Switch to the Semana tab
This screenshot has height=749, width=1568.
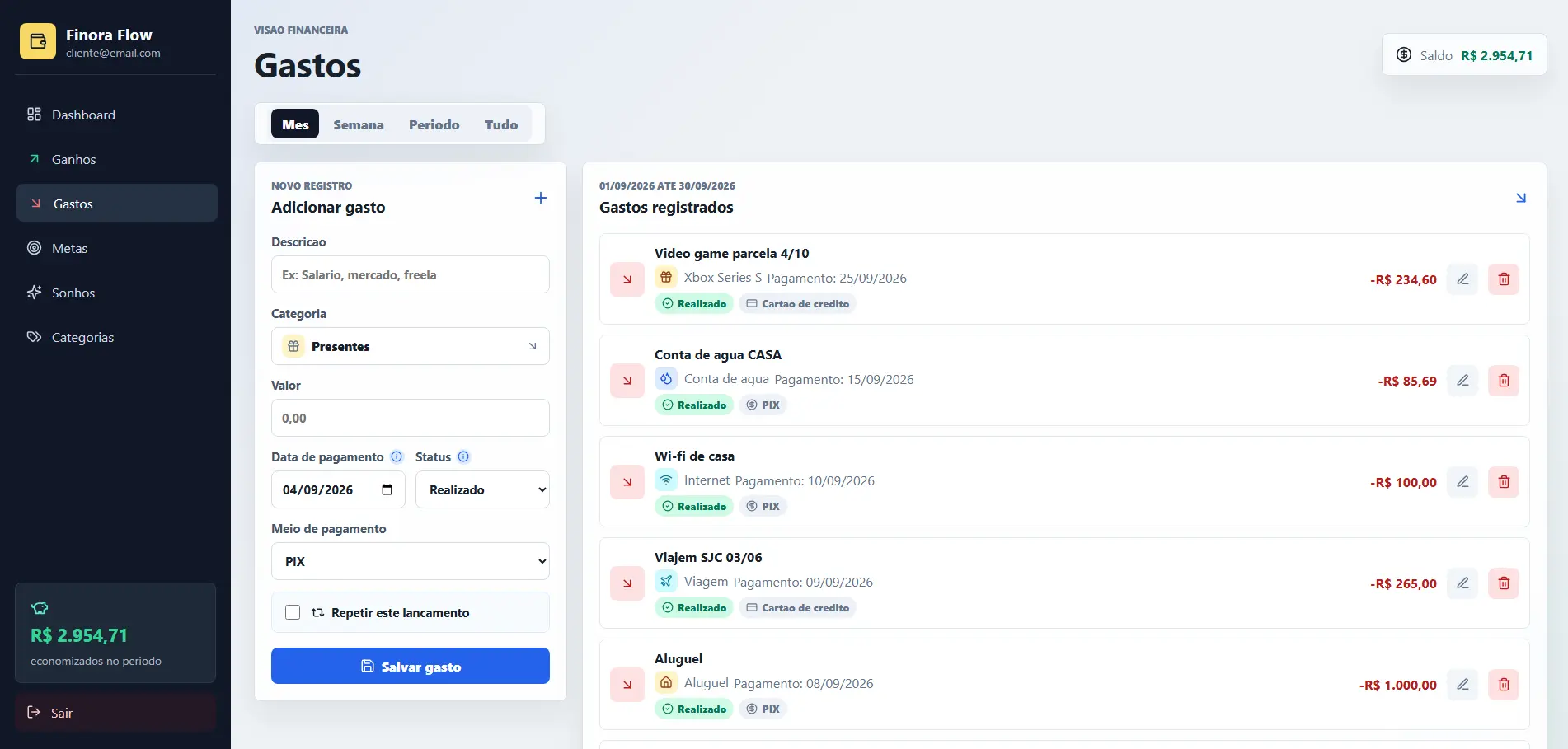[359, 124]
